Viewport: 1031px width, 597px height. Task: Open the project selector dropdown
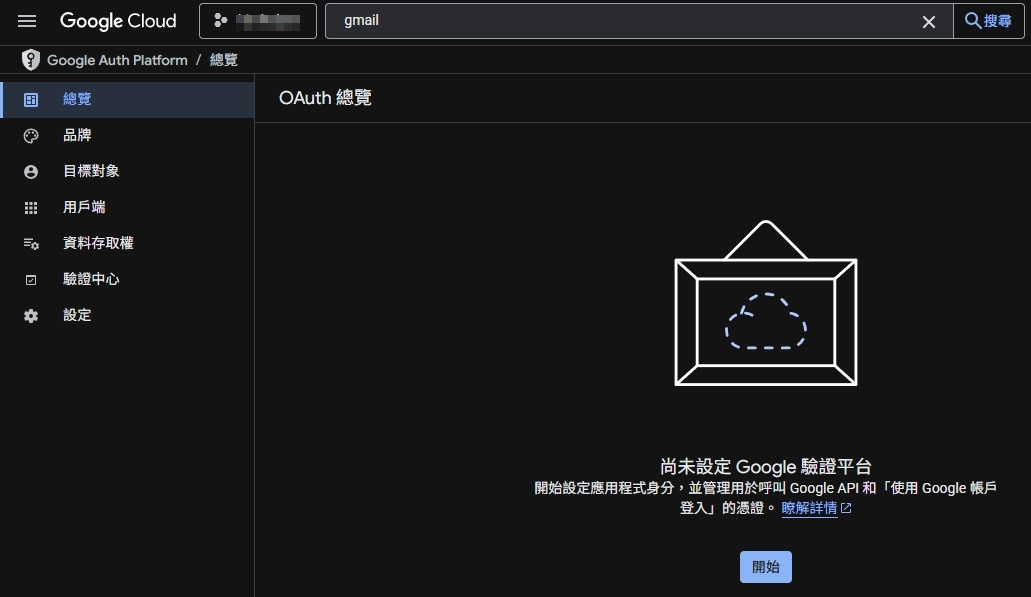pos(258,21)
